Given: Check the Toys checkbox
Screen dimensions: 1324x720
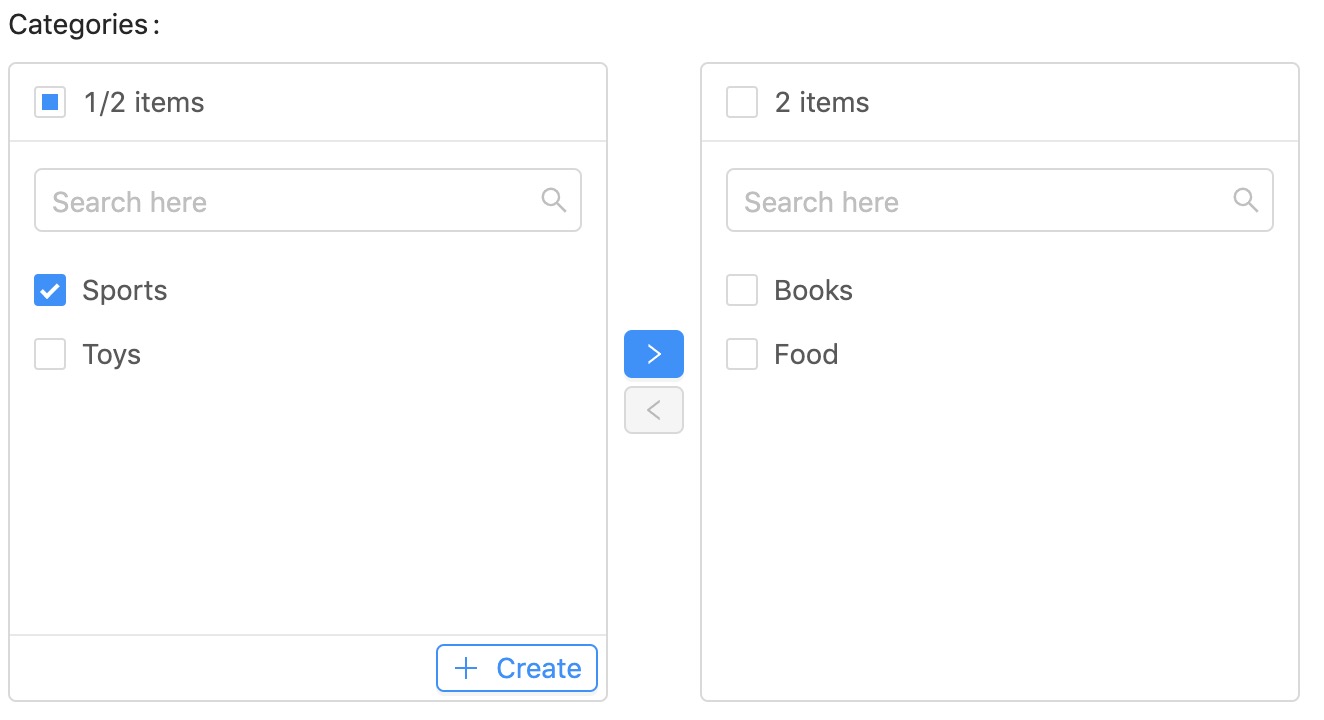Looking at the screenshot, I should click(x=50, y=354).
